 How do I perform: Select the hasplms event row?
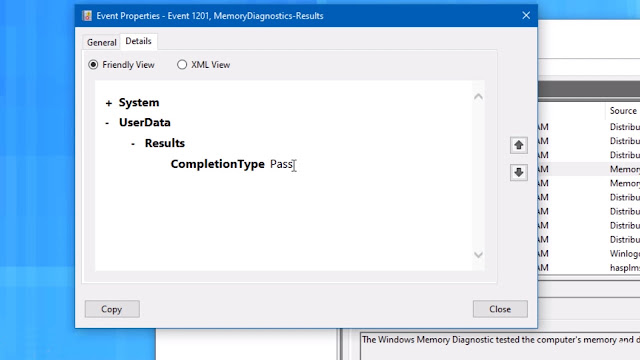pyautogui.click(x=589, y=267)
